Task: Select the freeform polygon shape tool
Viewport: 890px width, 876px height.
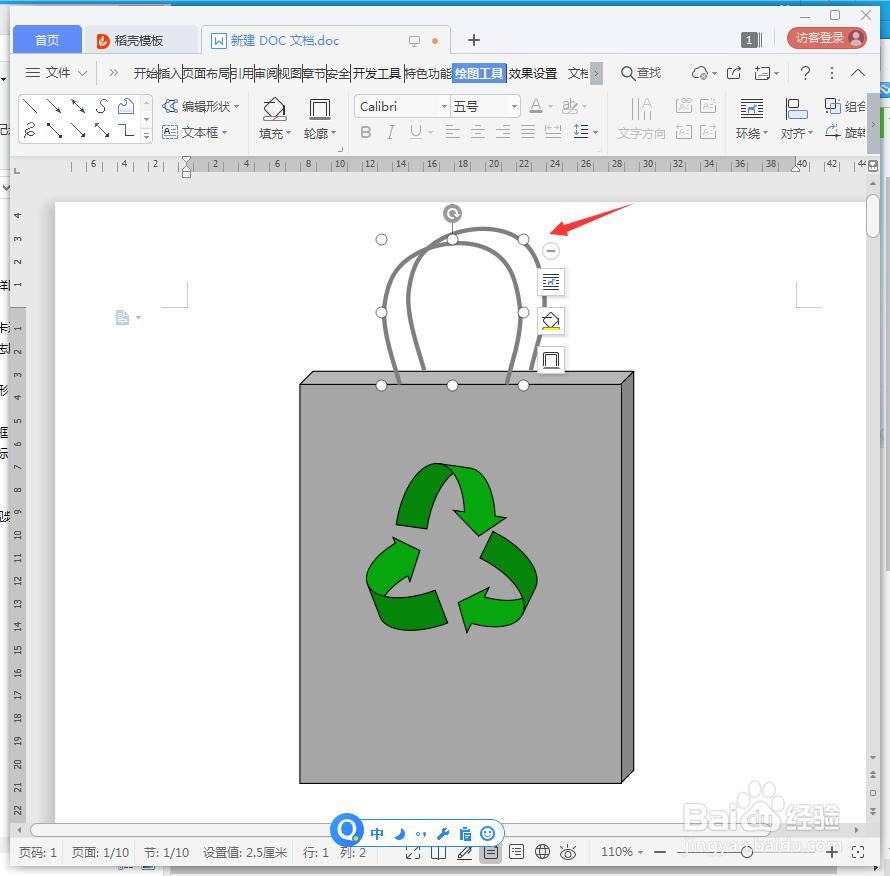Action: pyautogui.click(x=125, y=106)
